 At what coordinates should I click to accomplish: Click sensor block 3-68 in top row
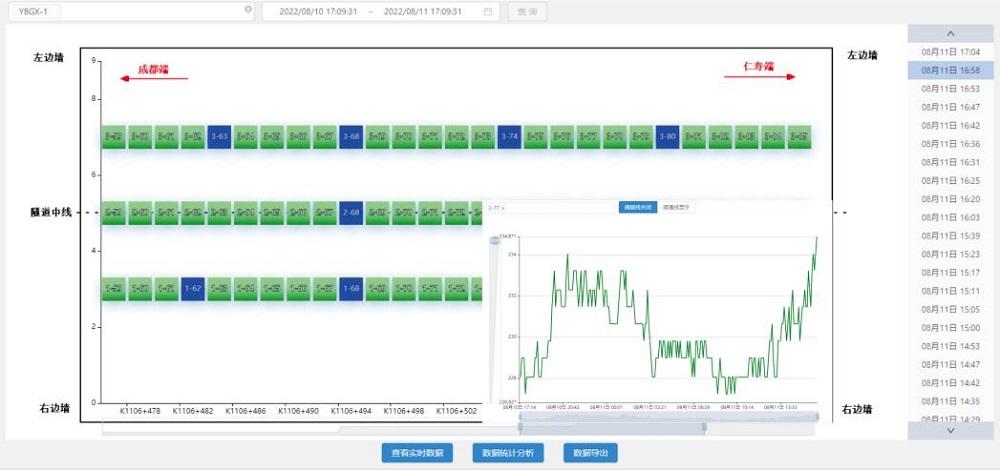(x=351, y=136)
